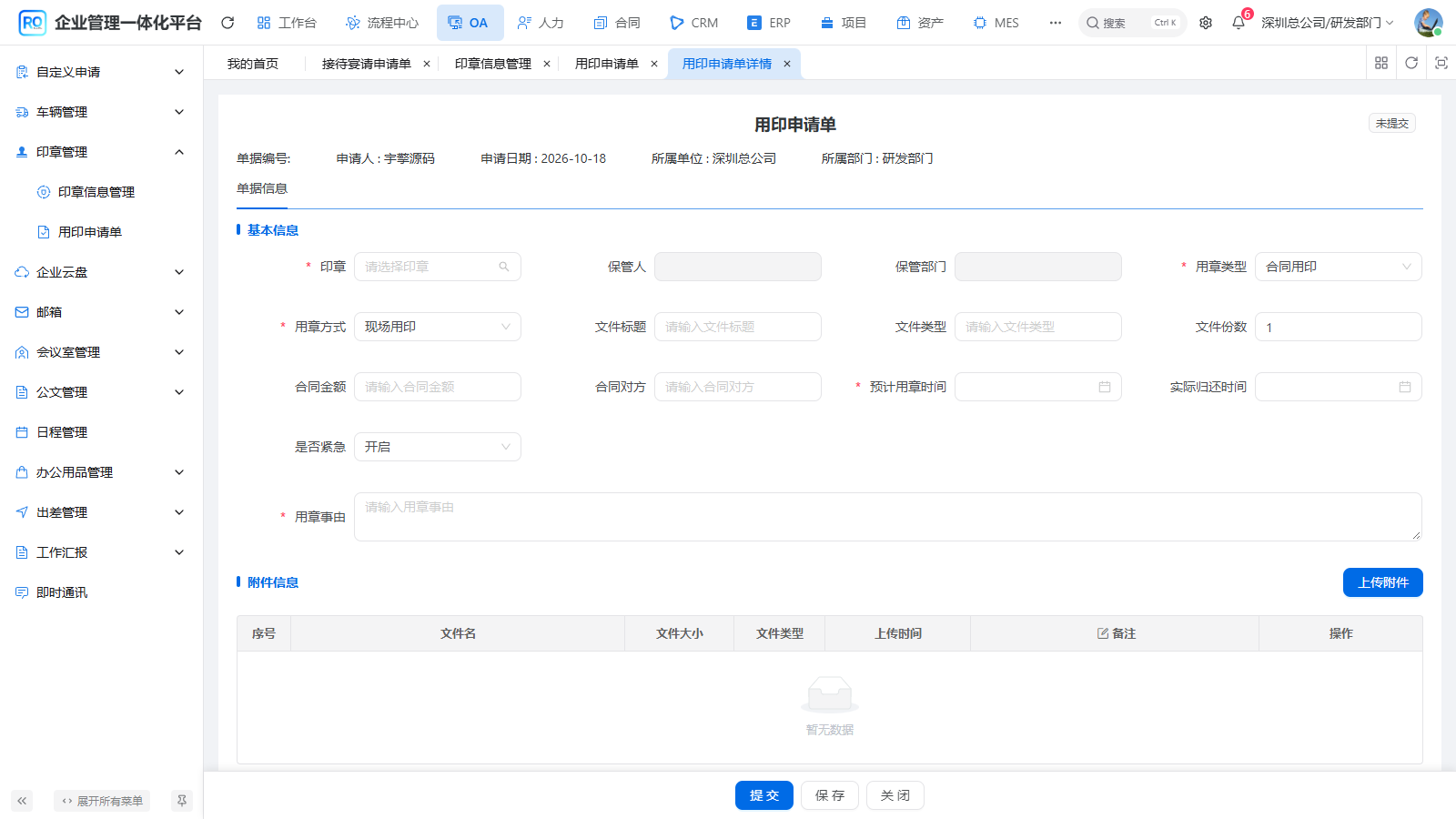The image size is (1456, 819).
Task: Open the 是否紧急 dropdown
Action: pos(438,447)
